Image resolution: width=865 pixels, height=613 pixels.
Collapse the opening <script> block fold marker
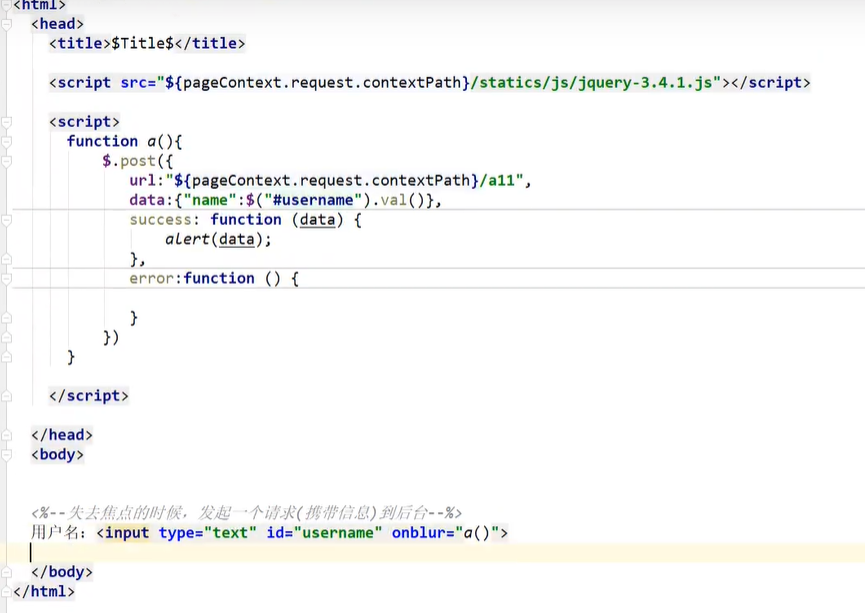pyautogui.click(x=7, y=122)
